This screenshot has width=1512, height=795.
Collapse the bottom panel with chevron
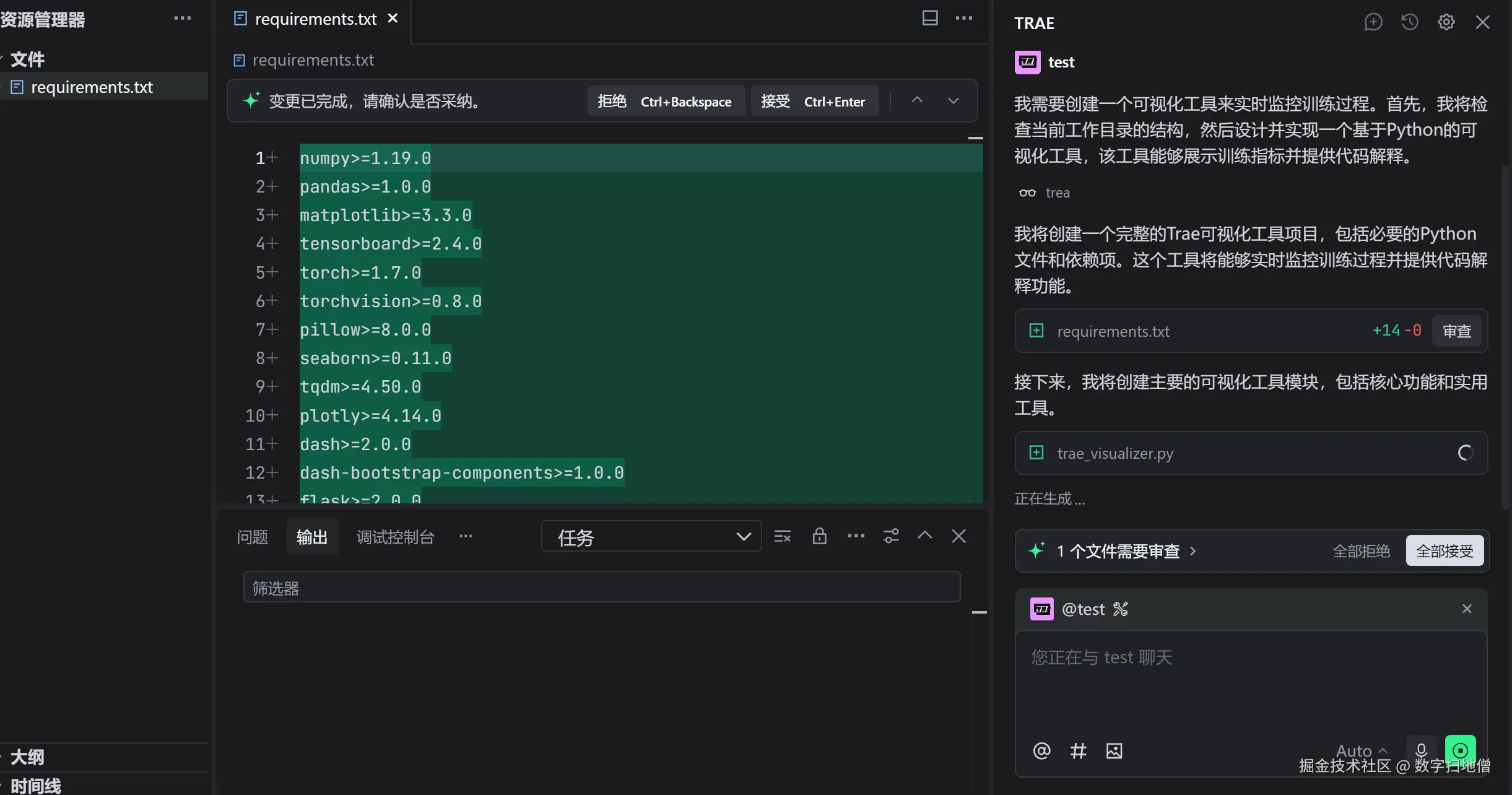click(924, 536)
